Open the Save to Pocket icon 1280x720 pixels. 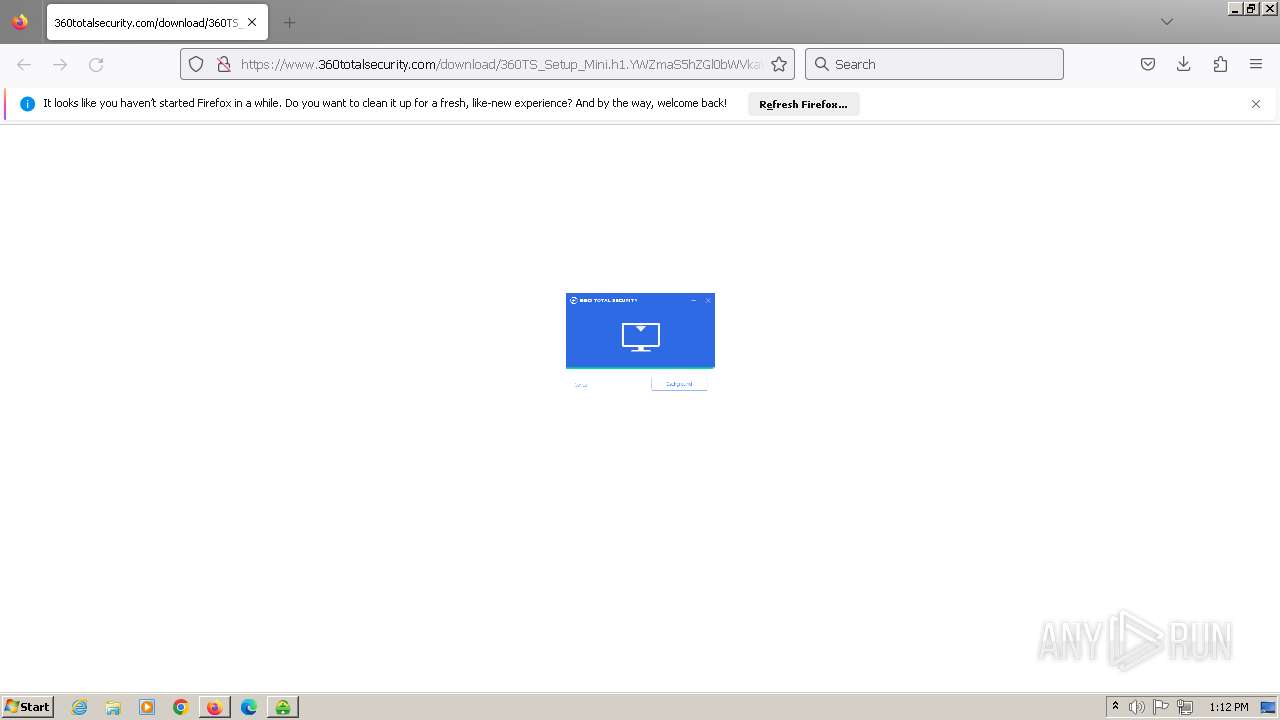click(1148, 64)
